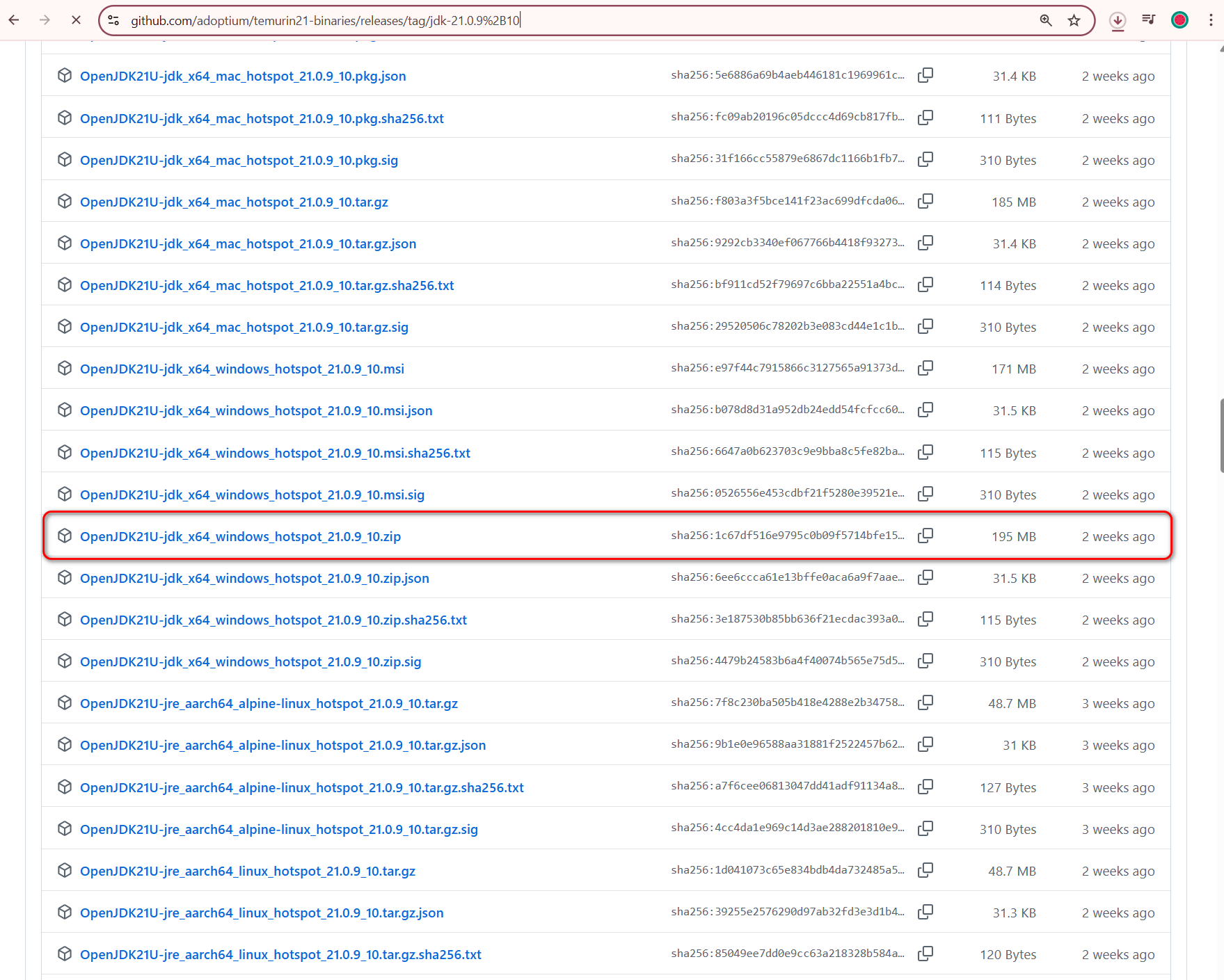The width and height of the screenshot is (1224, 980).
Task: Select the 195 MB size text
Action: coord(1014,537)
